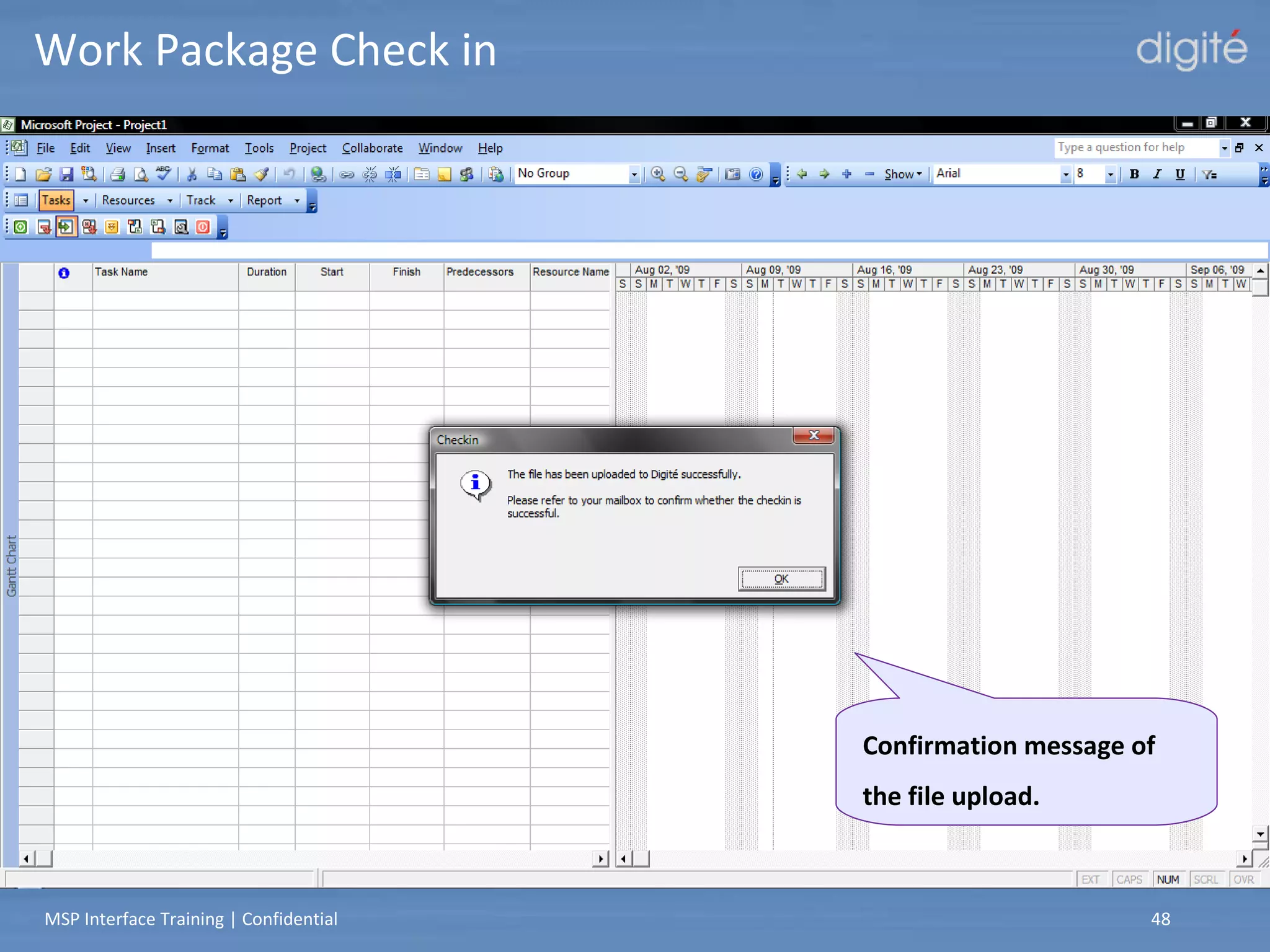Open the Insert menu

click(161, 148)
